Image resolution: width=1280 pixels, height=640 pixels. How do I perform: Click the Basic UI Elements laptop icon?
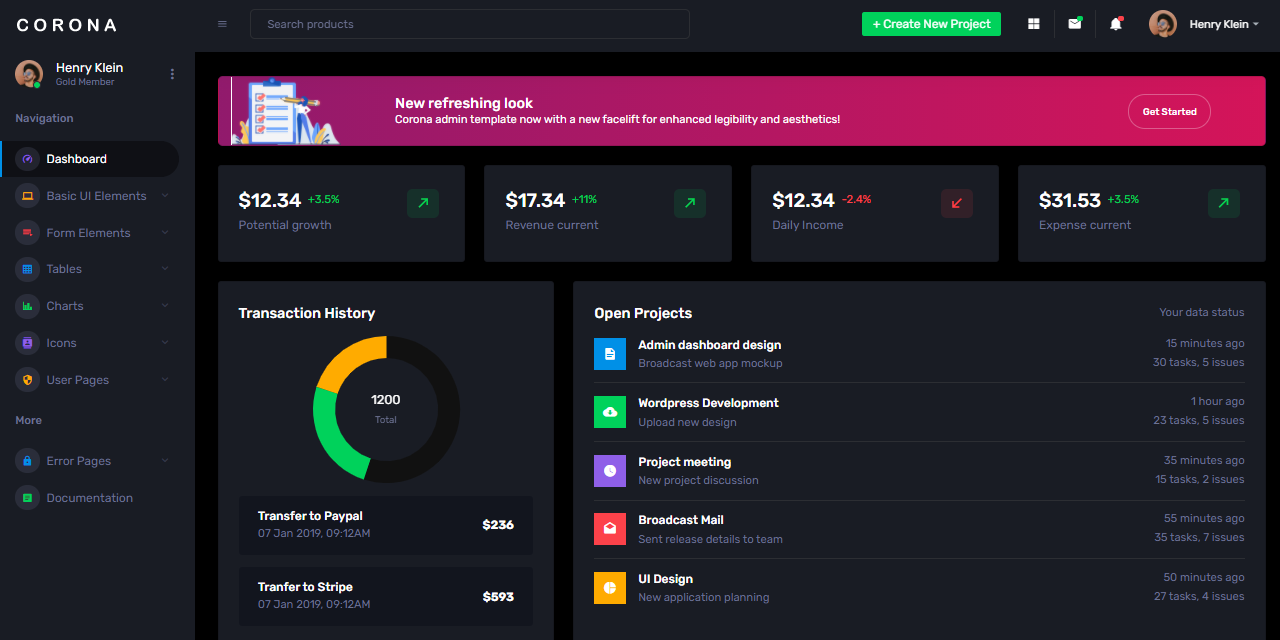click(x=28, y=196)
